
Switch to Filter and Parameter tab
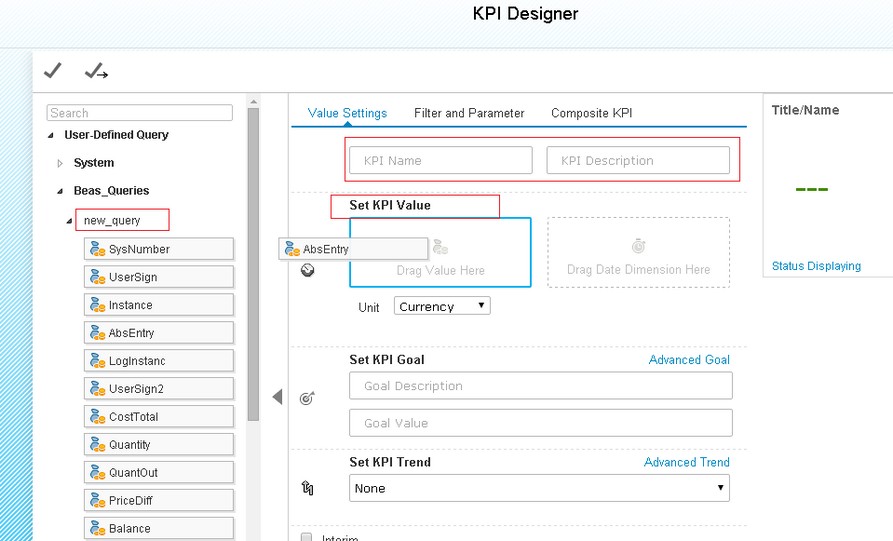pyautogui.click(x=469, y=113)
